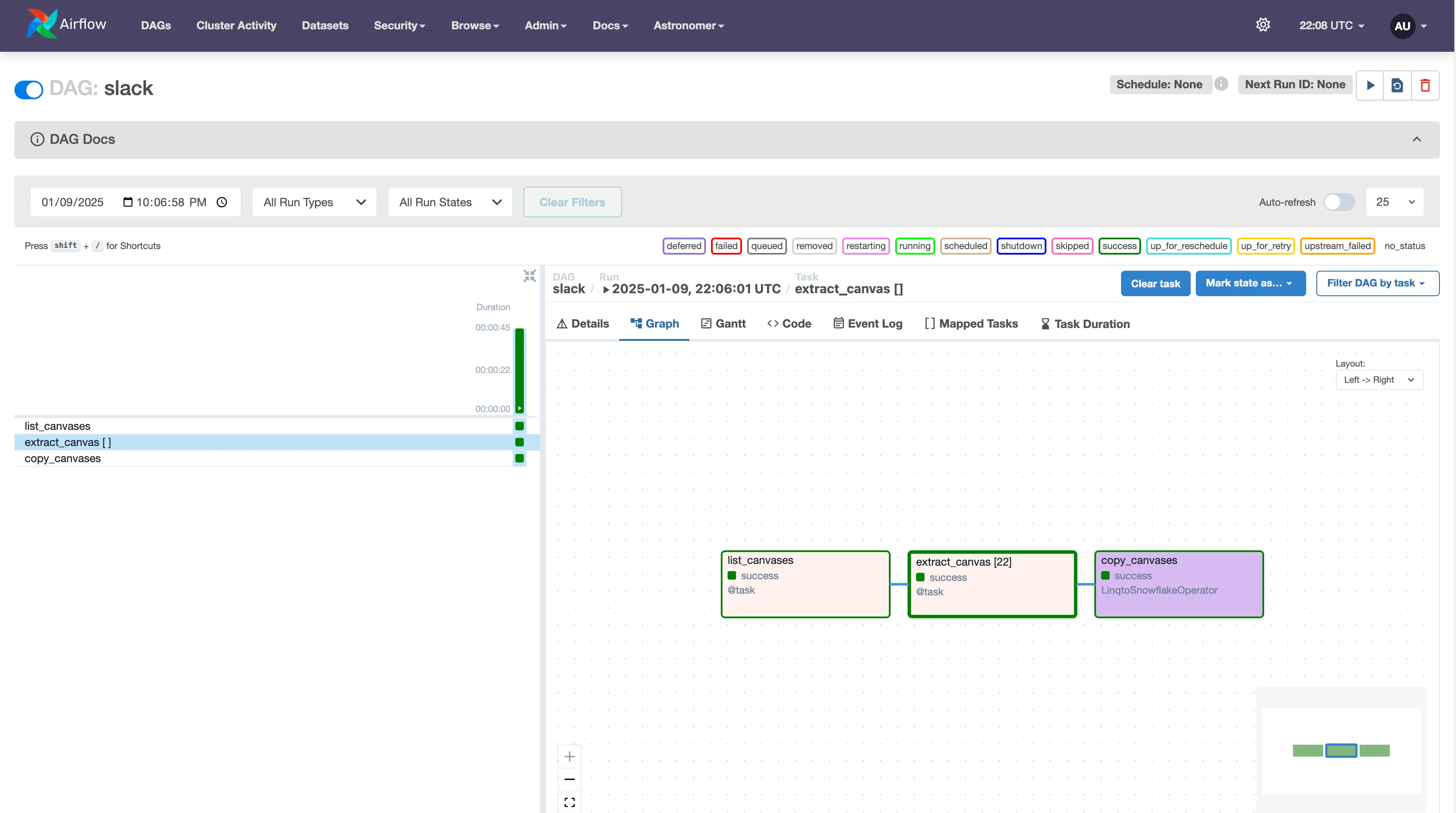Switch to the Code tab
Screen dimensions: 1456x813
pos(789,324)
